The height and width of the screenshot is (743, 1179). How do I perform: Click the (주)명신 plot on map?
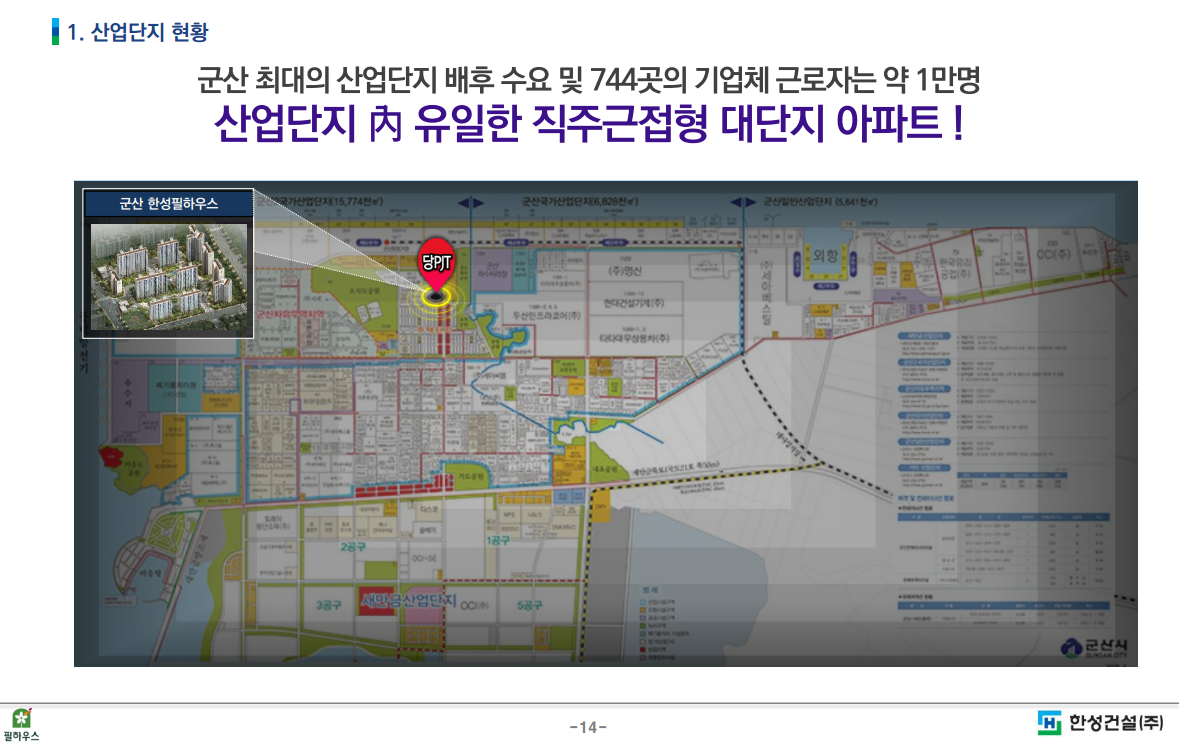626,270
